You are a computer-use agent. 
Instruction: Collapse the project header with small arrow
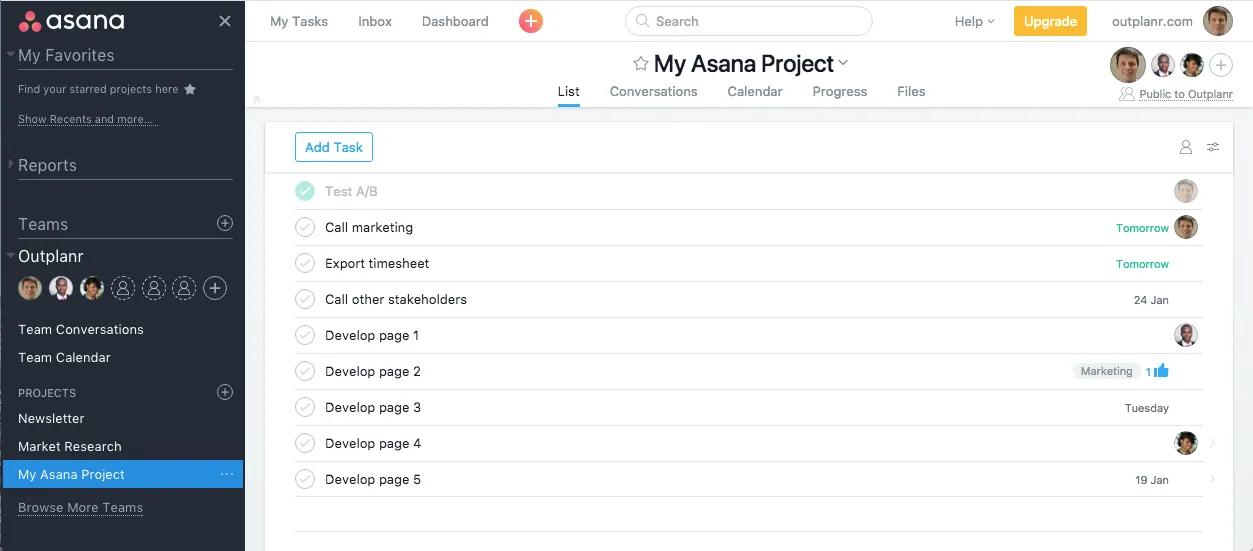click(x=257, y=99)
